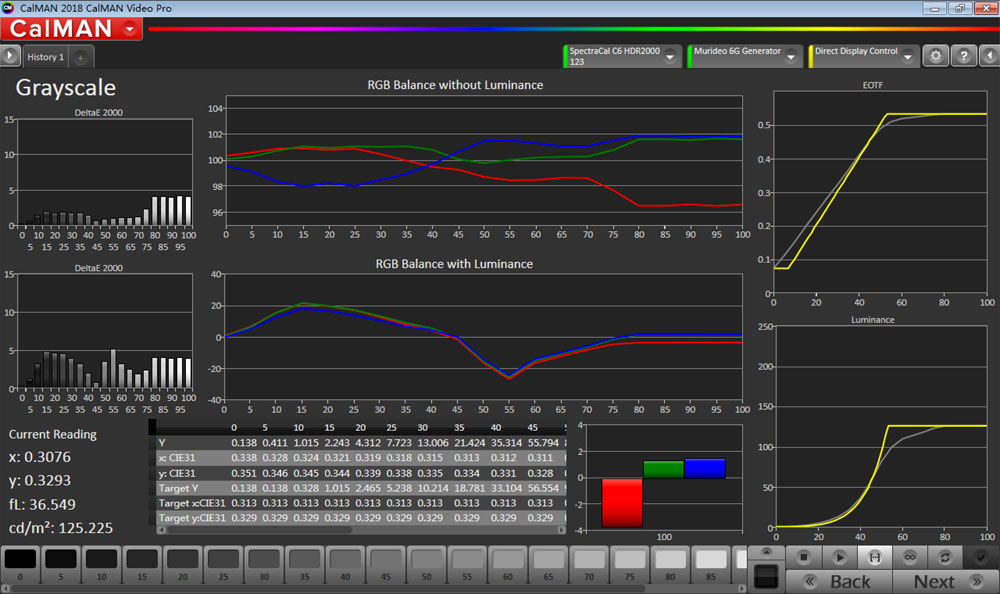
Task: Open settings with the gear icon
Action: click(936, 56)
